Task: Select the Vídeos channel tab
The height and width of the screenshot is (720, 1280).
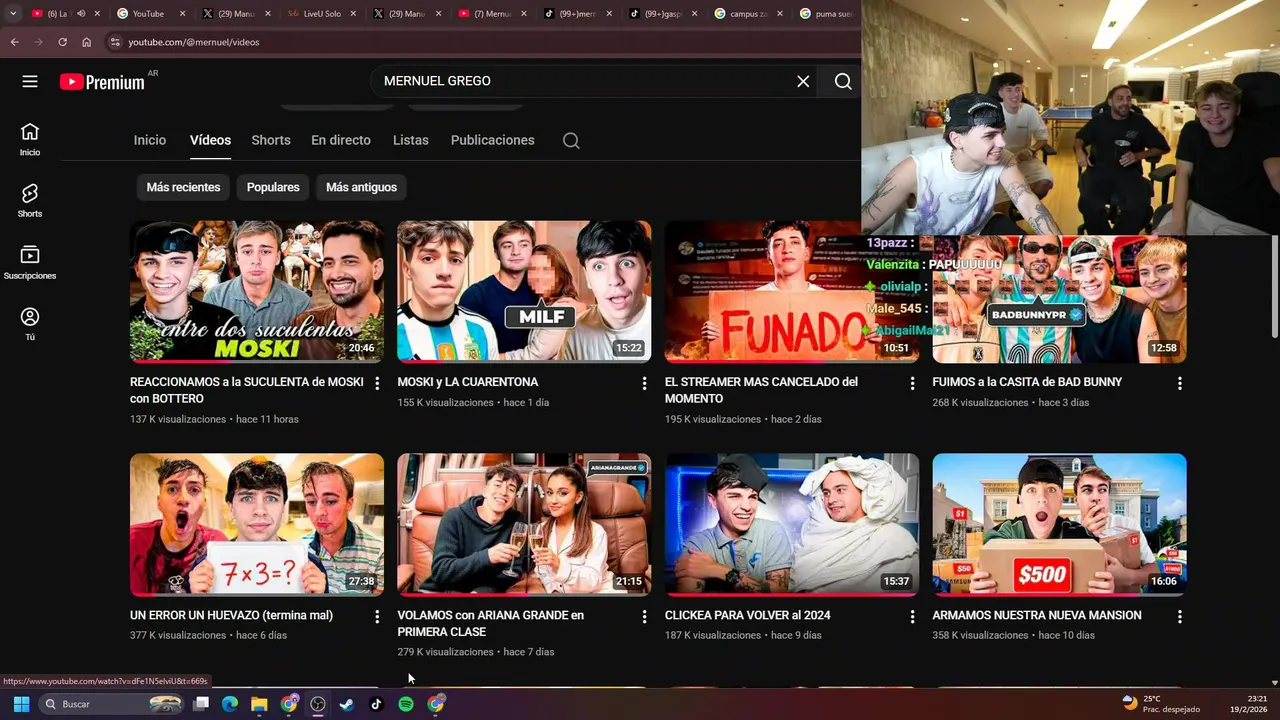Action: 210,140
